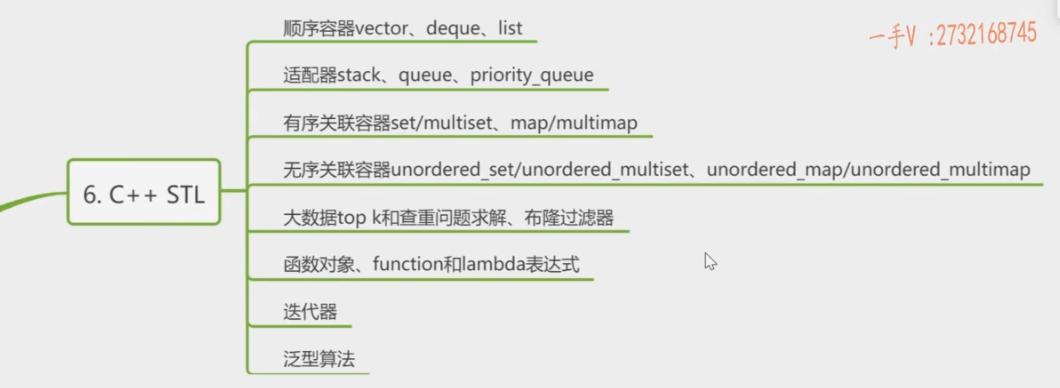Select the 顺序容器 sequence containers node
The width and height of the screenshot is (1060, 388).
[403, 28]
